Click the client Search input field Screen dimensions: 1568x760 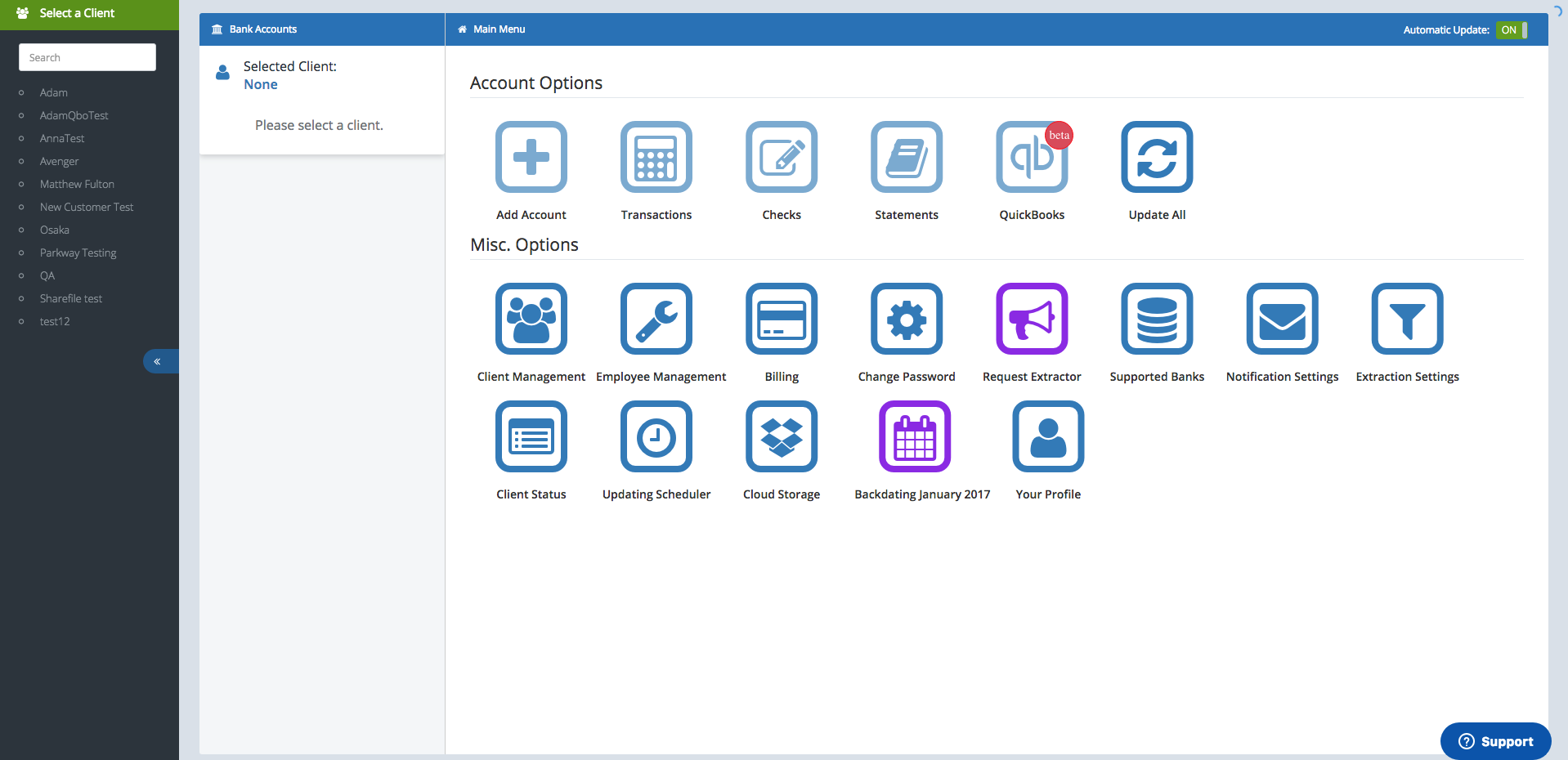coord(87,57)
